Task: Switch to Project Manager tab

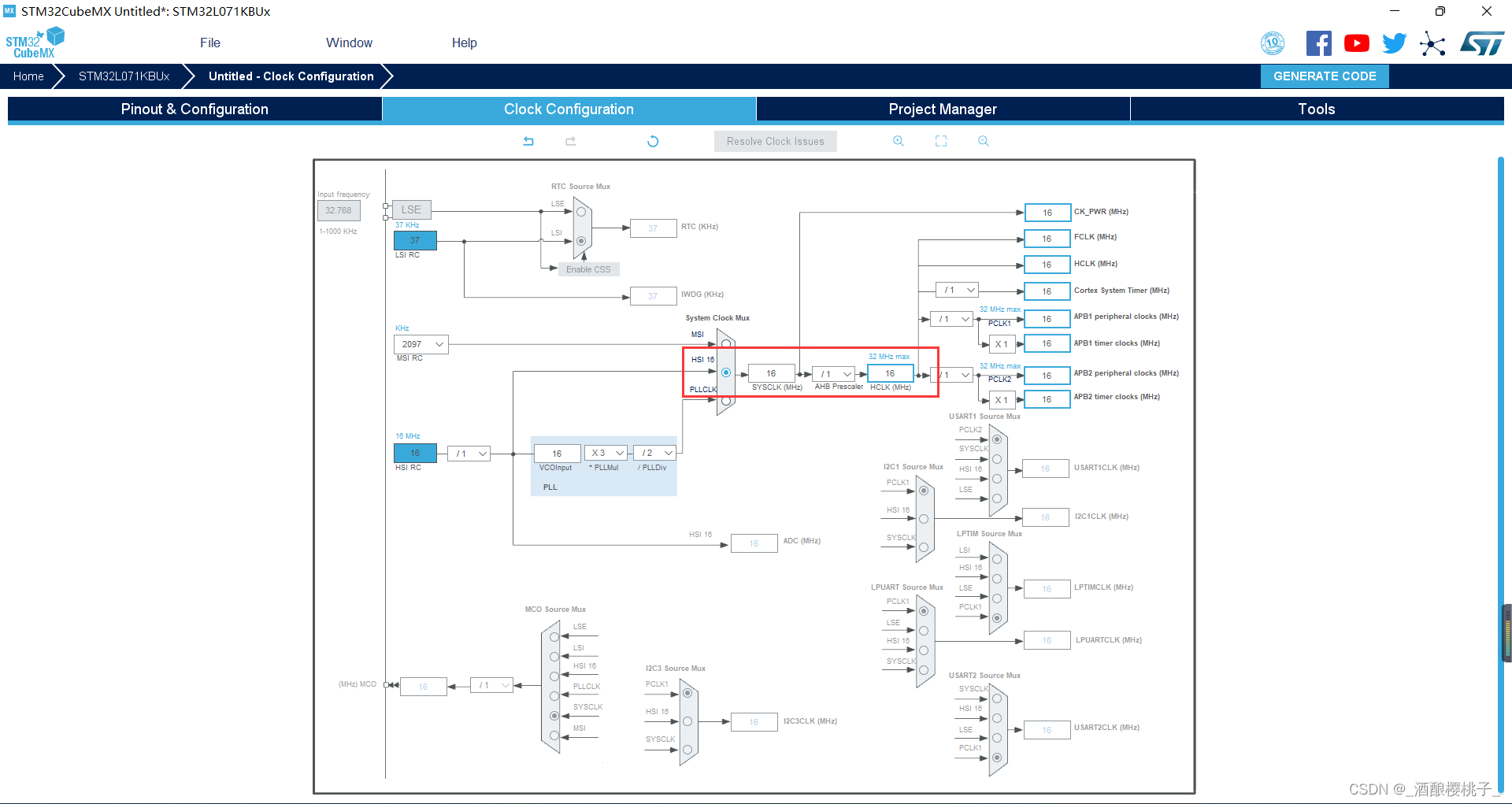Action: 943,109
